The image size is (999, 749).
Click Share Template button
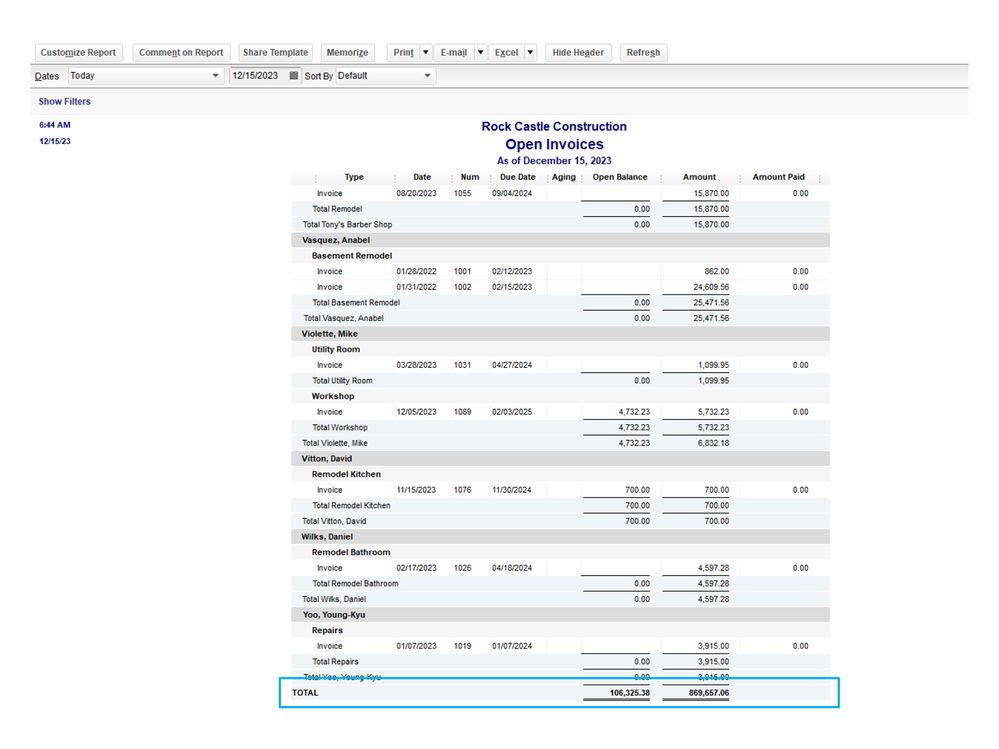(x=275, y=53)
